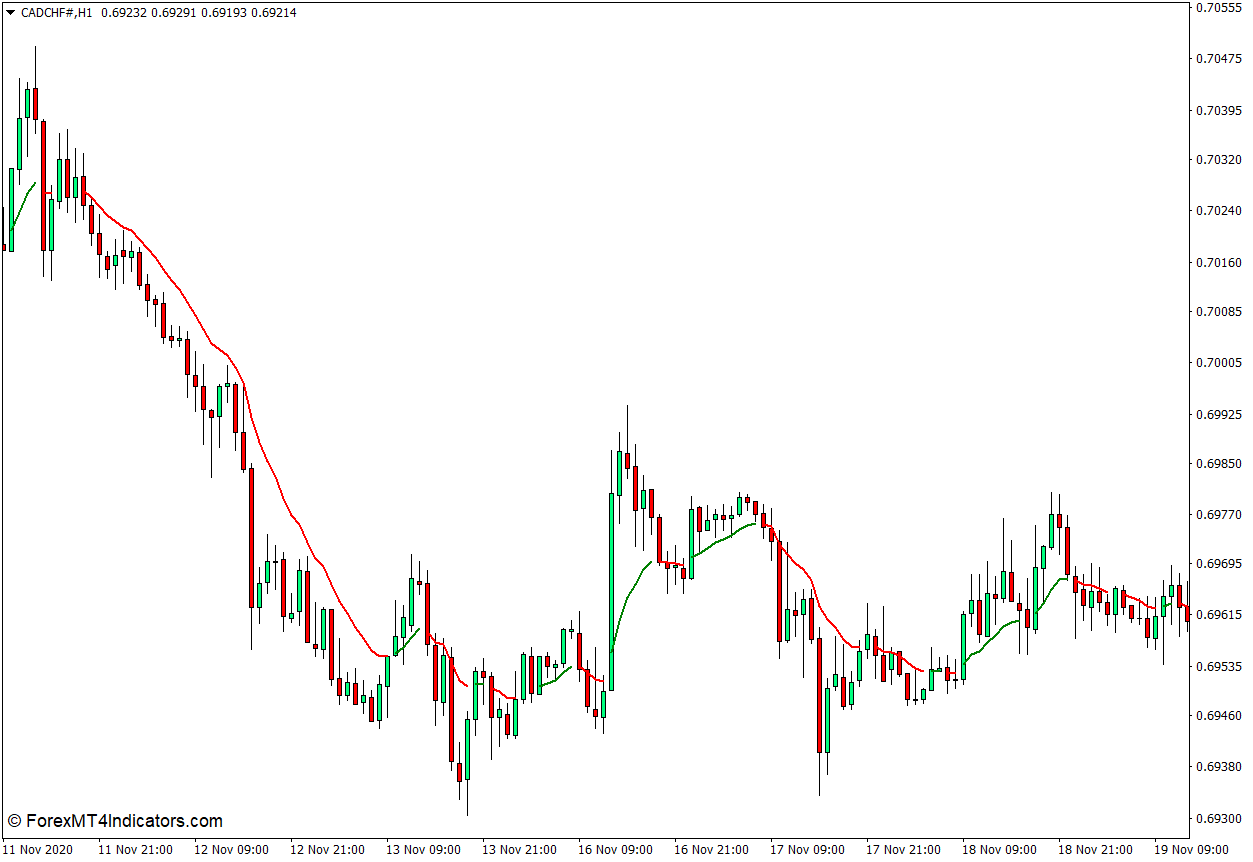Click the green indicator segment at chart start
The image size is (1253, 862).
(x=22, y=204)
